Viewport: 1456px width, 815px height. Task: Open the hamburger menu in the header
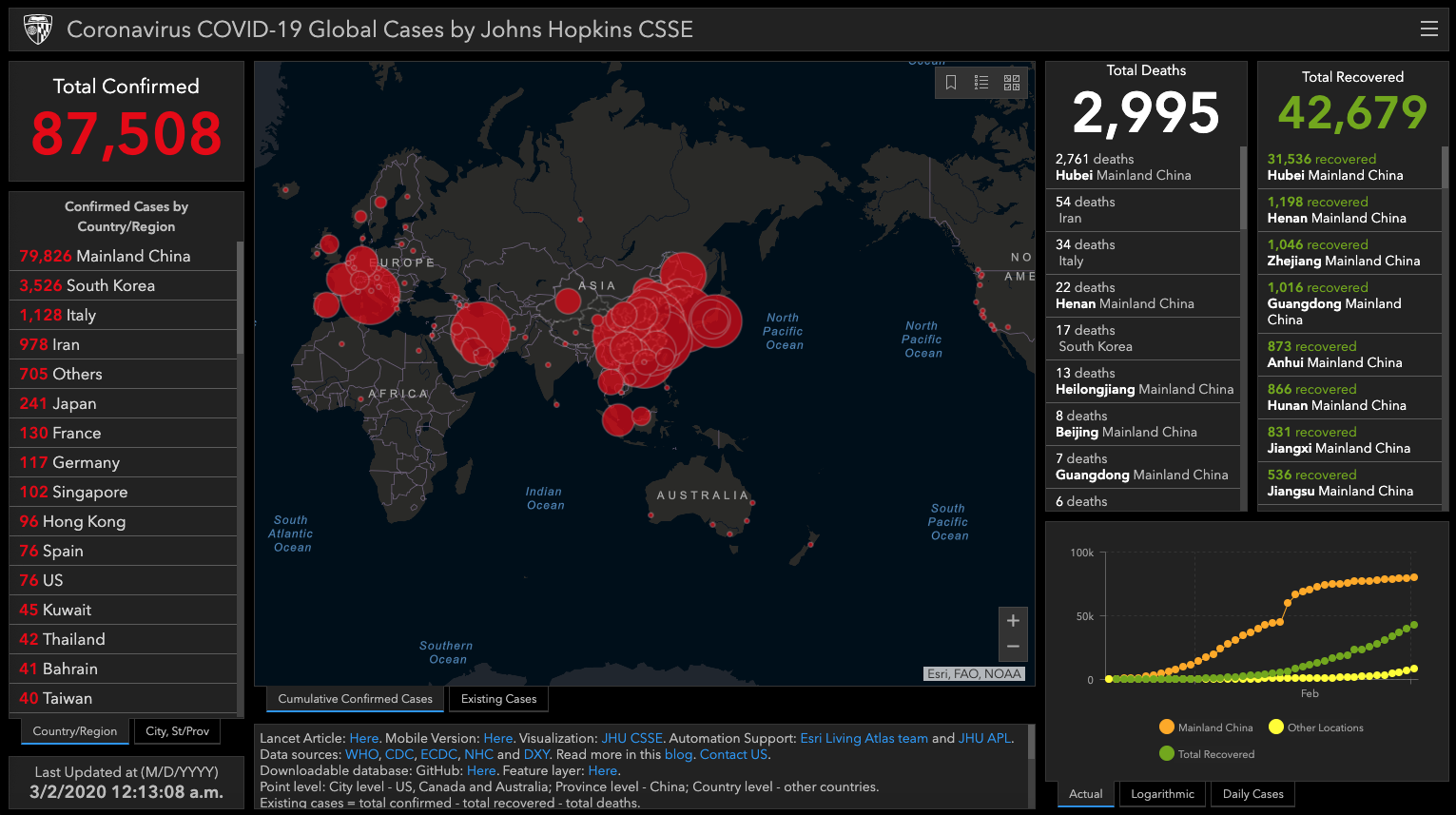(1428, 29)
